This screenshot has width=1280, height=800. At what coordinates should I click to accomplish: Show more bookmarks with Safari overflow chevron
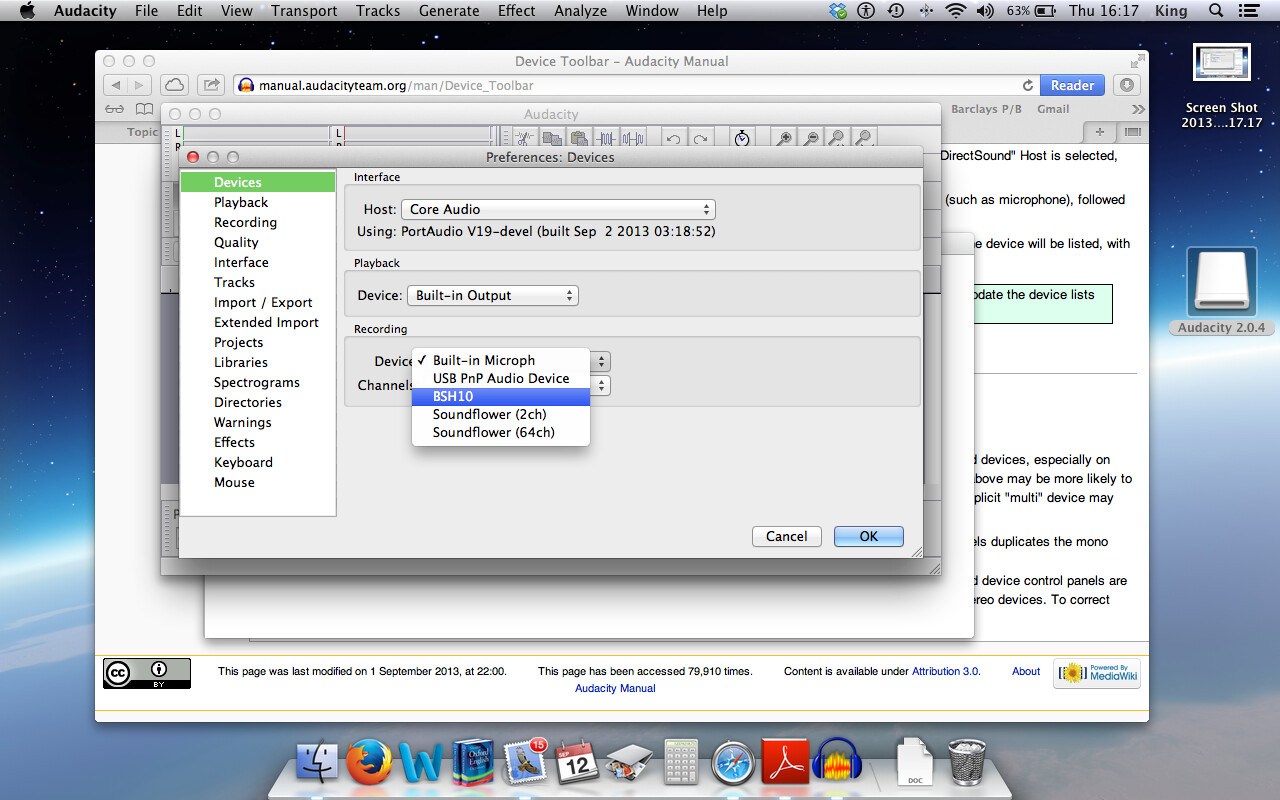(1138, 109)
